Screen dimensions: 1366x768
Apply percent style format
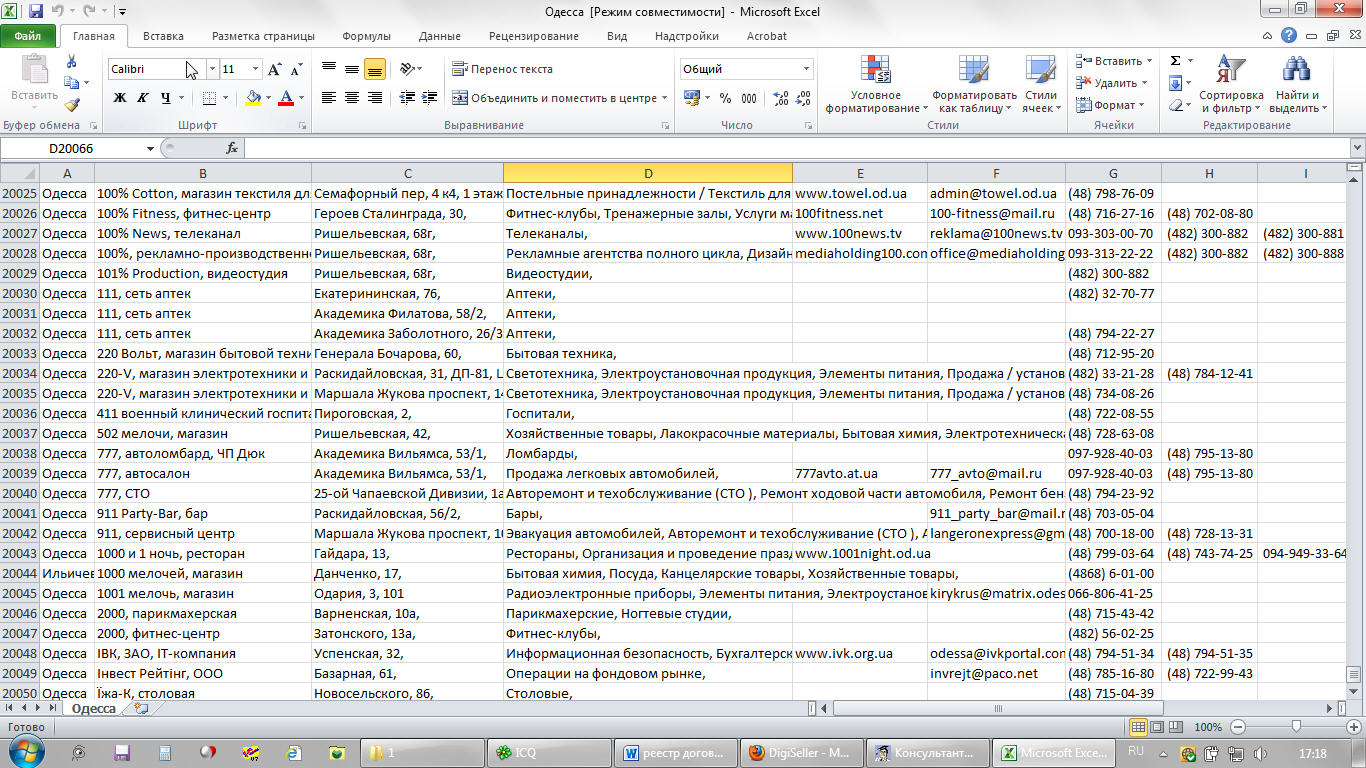[x=724, y=98]
